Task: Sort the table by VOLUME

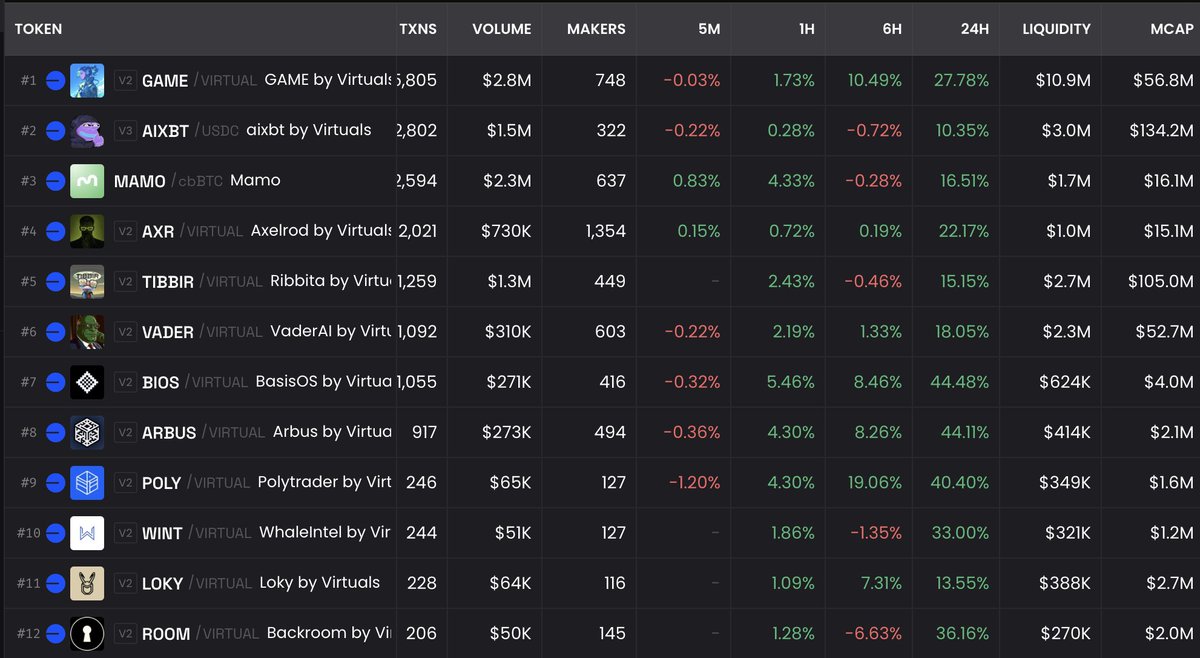Action: (503, 29)
